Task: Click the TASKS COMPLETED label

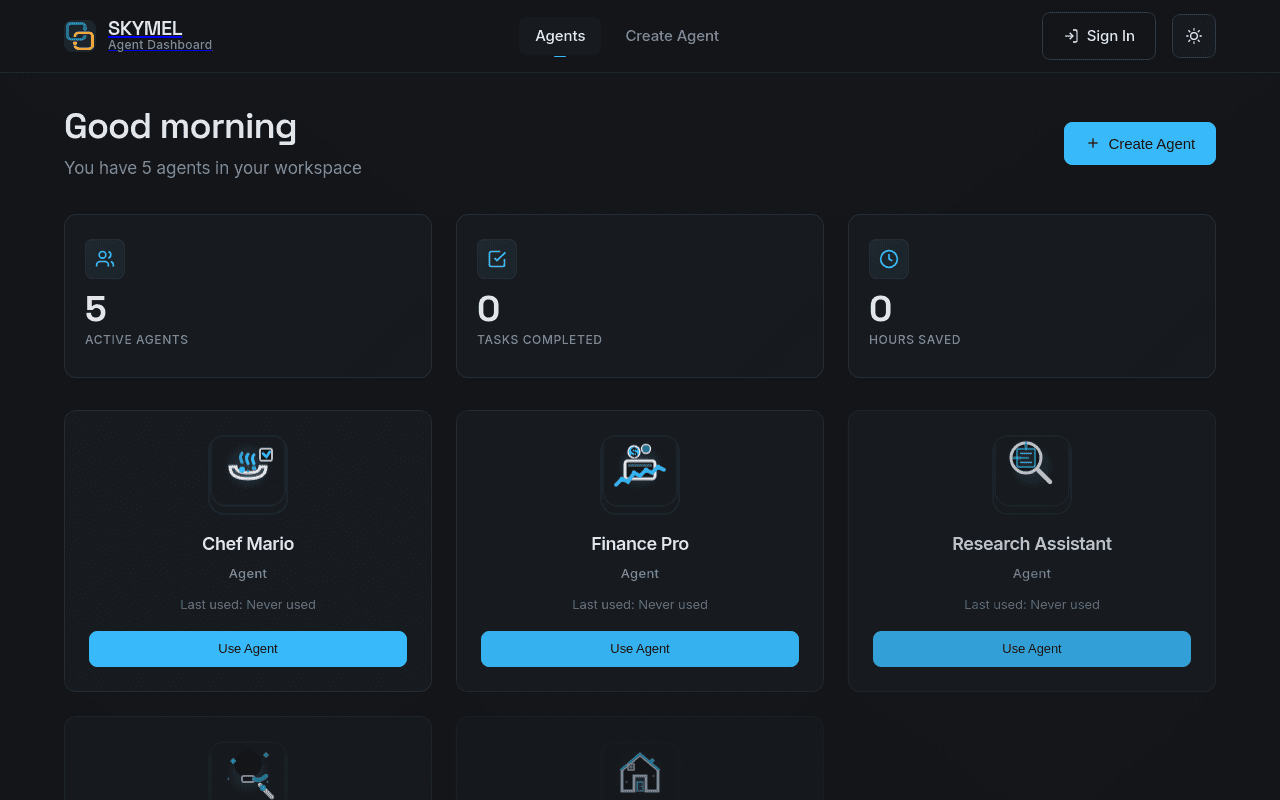Action: [x=540, y=340]
